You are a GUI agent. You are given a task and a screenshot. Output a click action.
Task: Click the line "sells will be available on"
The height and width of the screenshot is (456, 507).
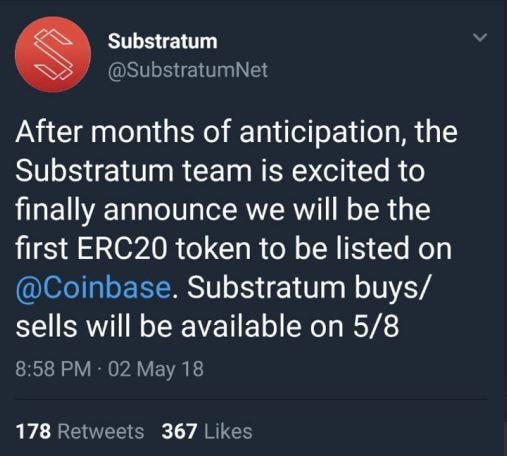click(x=180, y=326)
